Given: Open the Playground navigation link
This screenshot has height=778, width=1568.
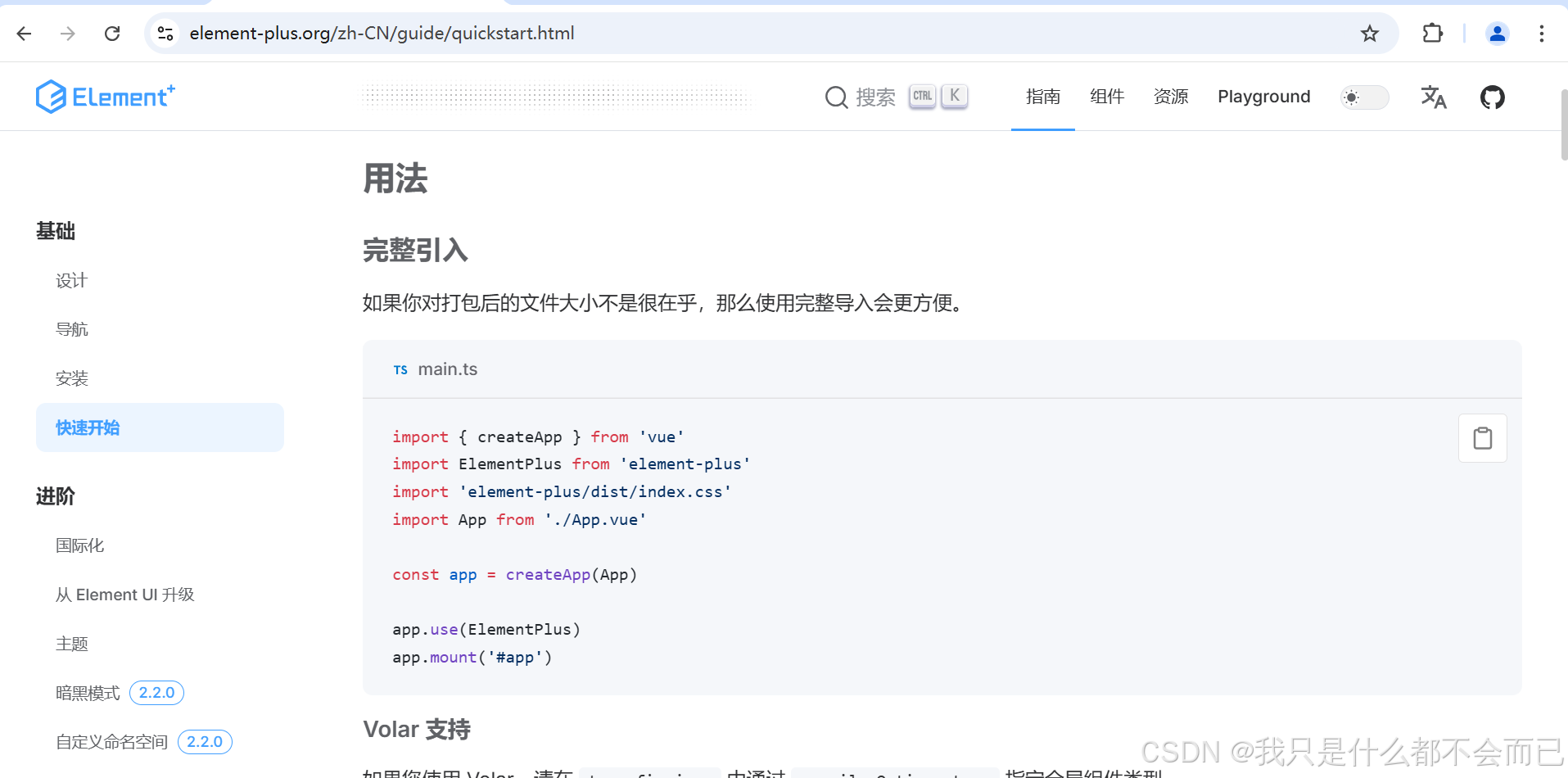Looking at the screenshot, I should (1264, 97).
